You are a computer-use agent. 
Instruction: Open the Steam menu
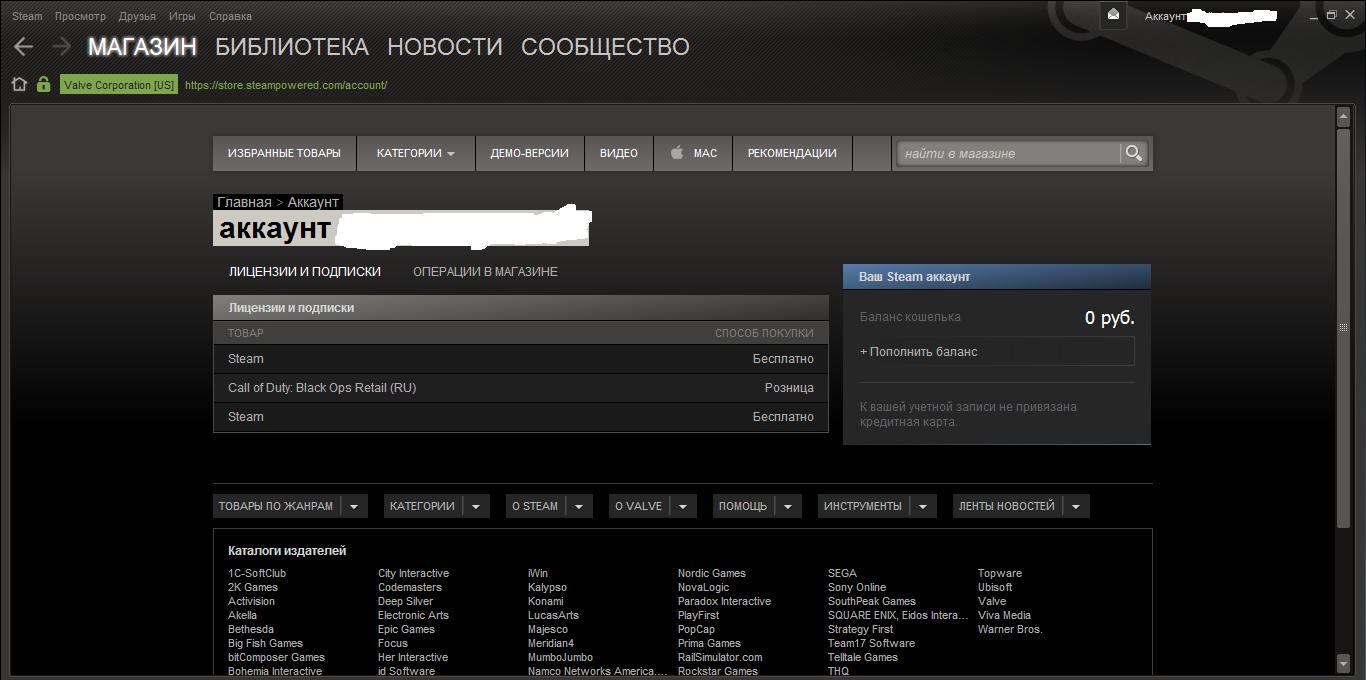click(27, 16)
